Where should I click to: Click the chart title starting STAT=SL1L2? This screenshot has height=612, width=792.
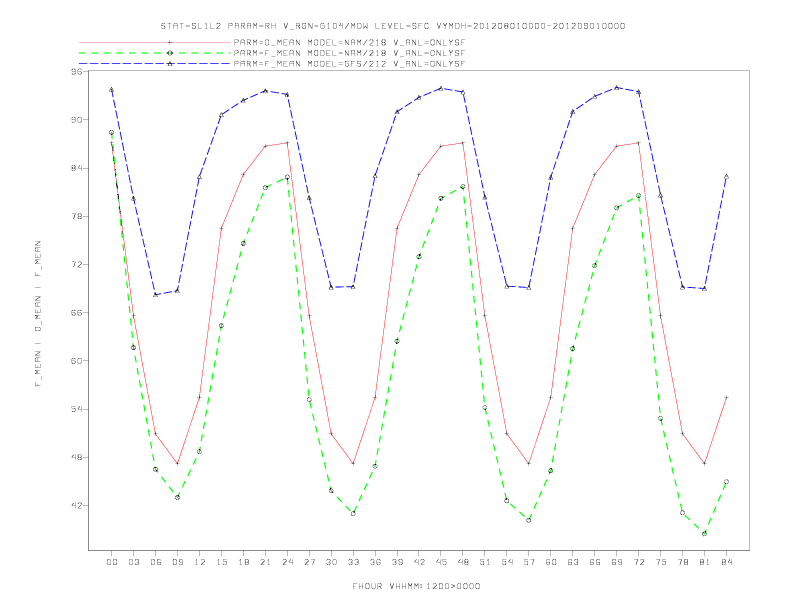click(392, 26)
